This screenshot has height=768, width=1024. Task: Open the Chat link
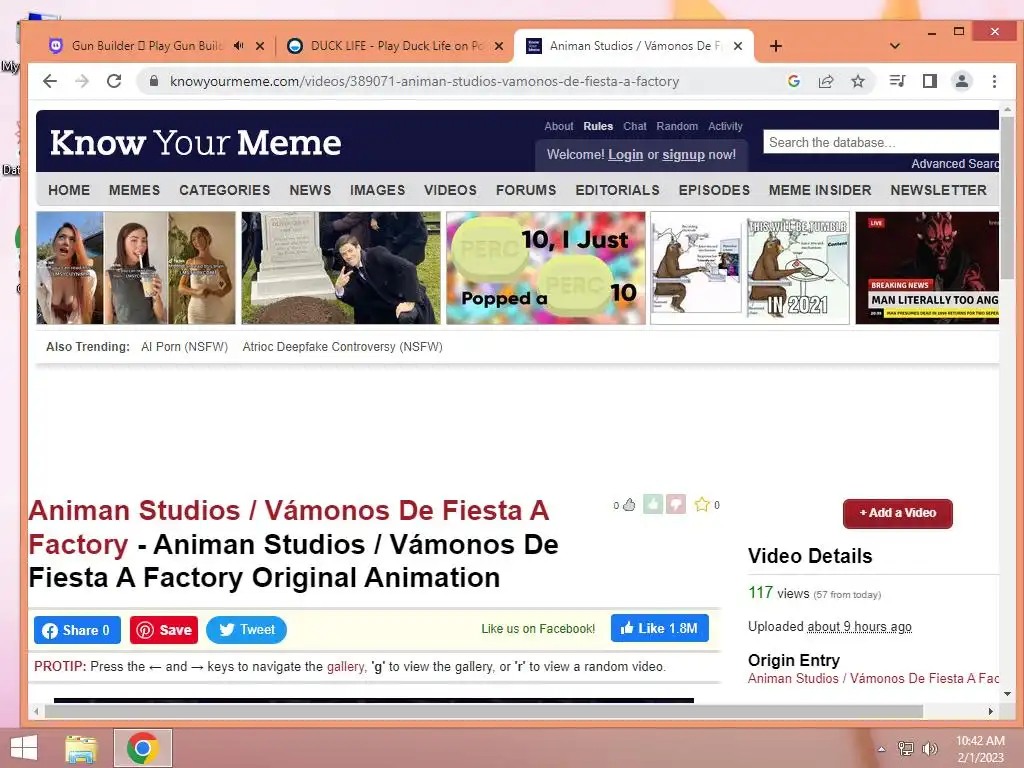click(x=635, y=126)
